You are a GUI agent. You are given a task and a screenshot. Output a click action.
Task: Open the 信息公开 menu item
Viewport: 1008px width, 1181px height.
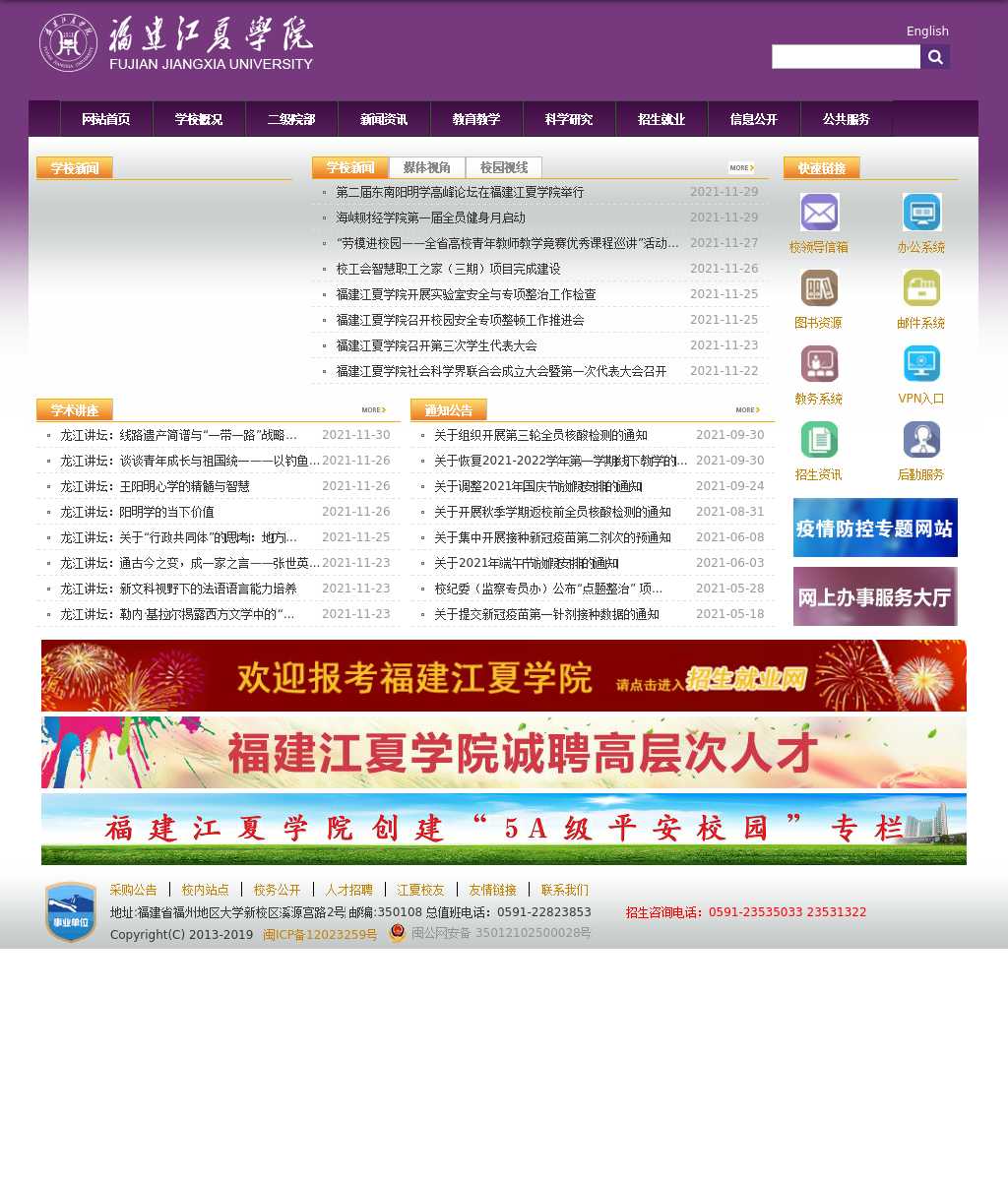(754, 119)
